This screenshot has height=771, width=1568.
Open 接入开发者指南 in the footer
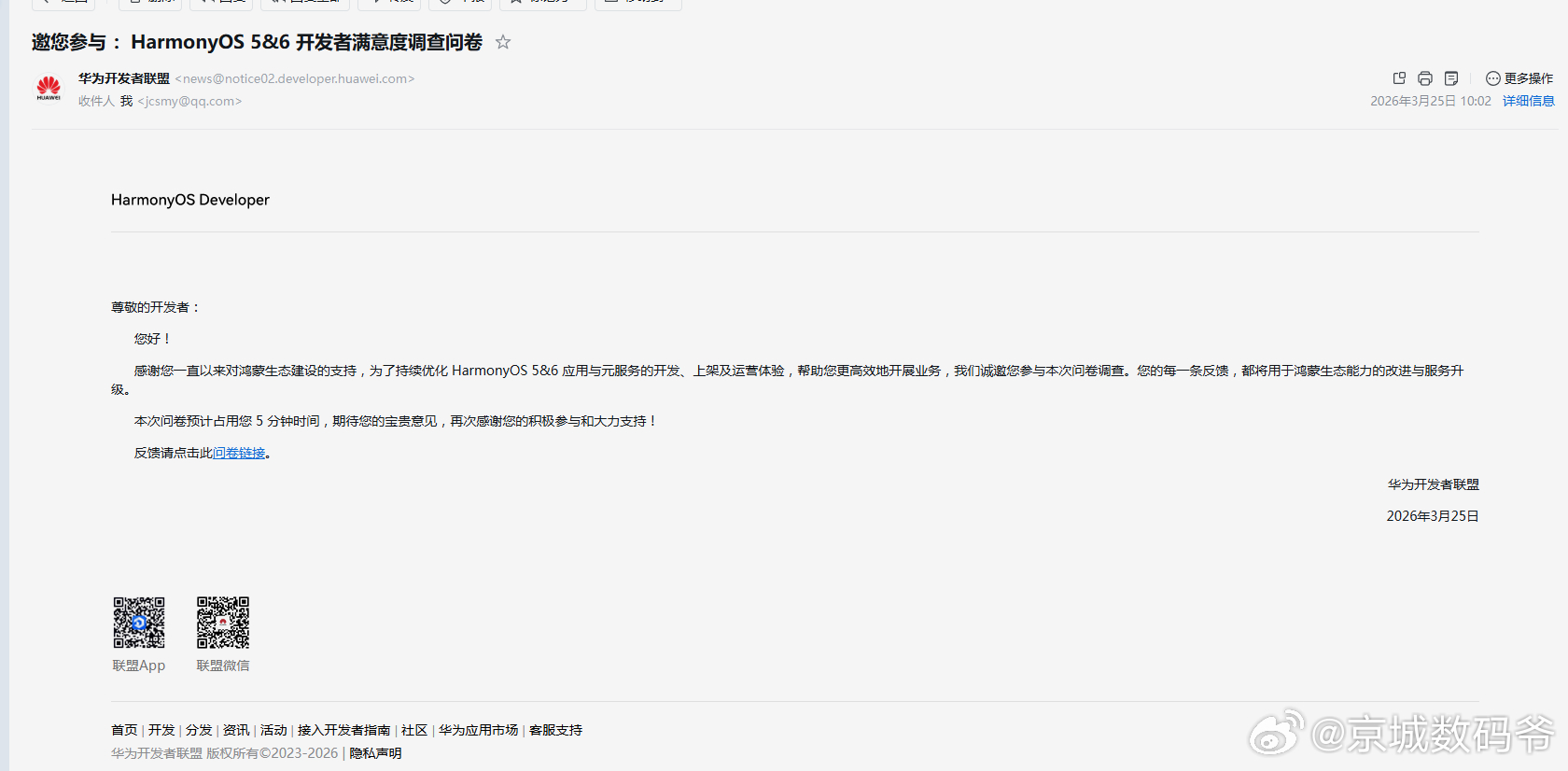coord(343,730)
